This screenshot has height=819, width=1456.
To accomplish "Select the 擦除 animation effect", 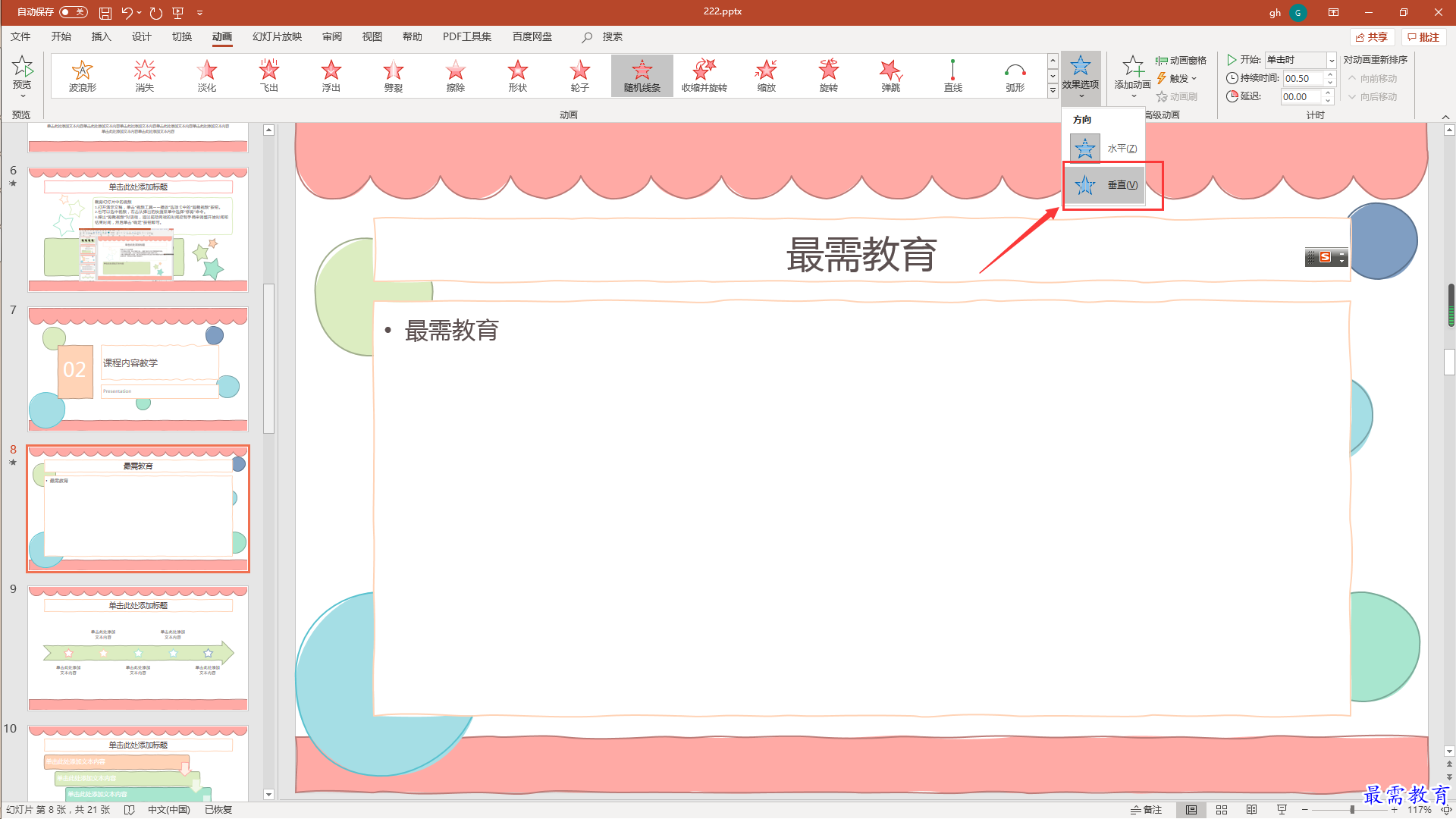I will point(456,76).
